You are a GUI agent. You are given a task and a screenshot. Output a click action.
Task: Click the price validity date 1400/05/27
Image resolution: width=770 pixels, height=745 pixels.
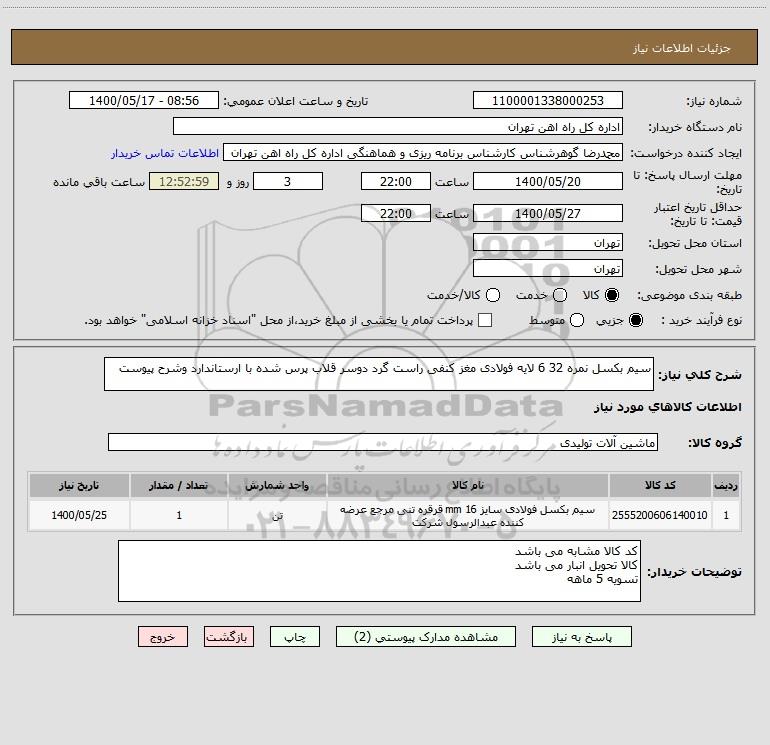coord(548,213)
